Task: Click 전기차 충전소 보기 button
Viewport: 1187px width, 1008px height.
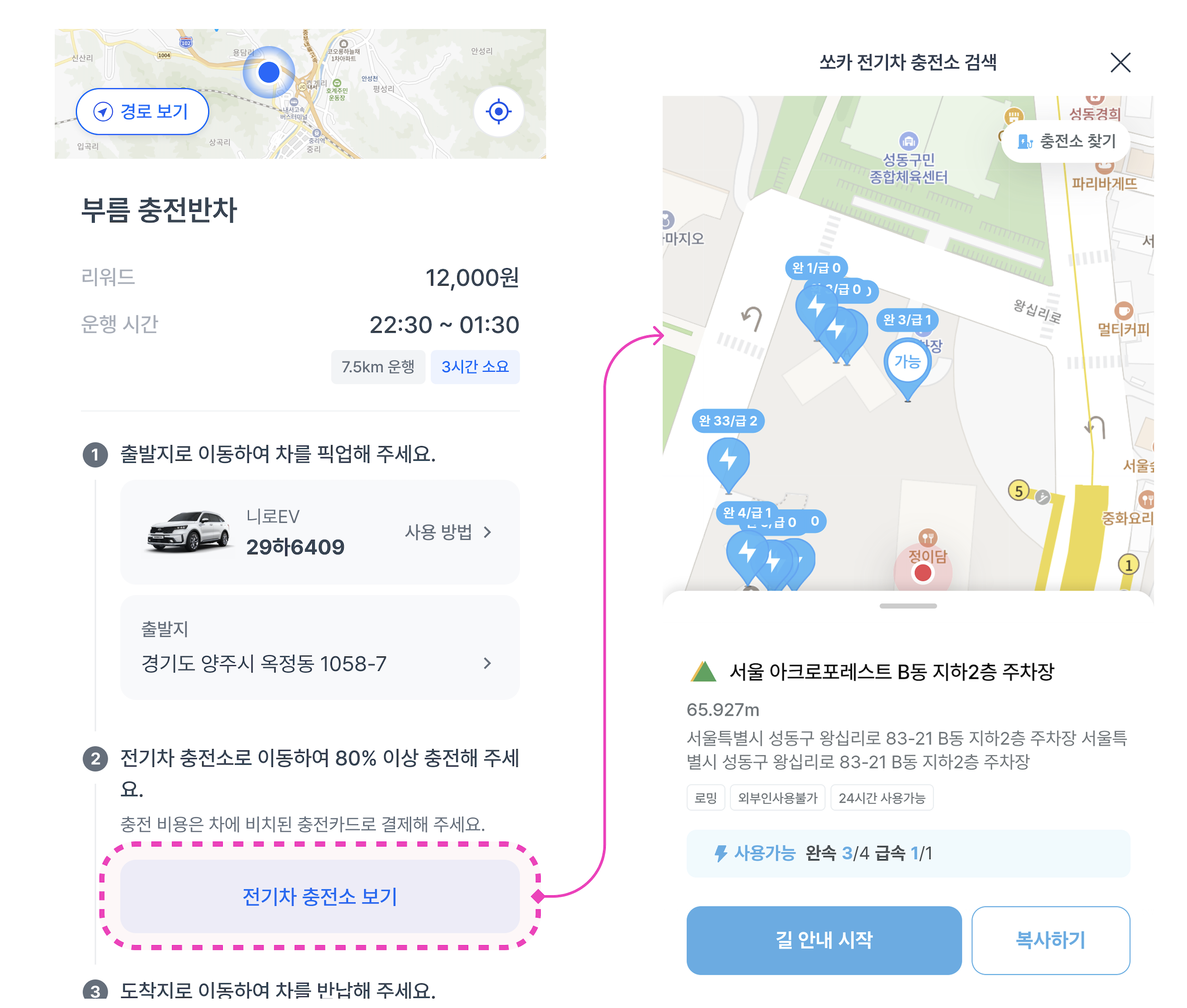Action: [x=319, y=896]
